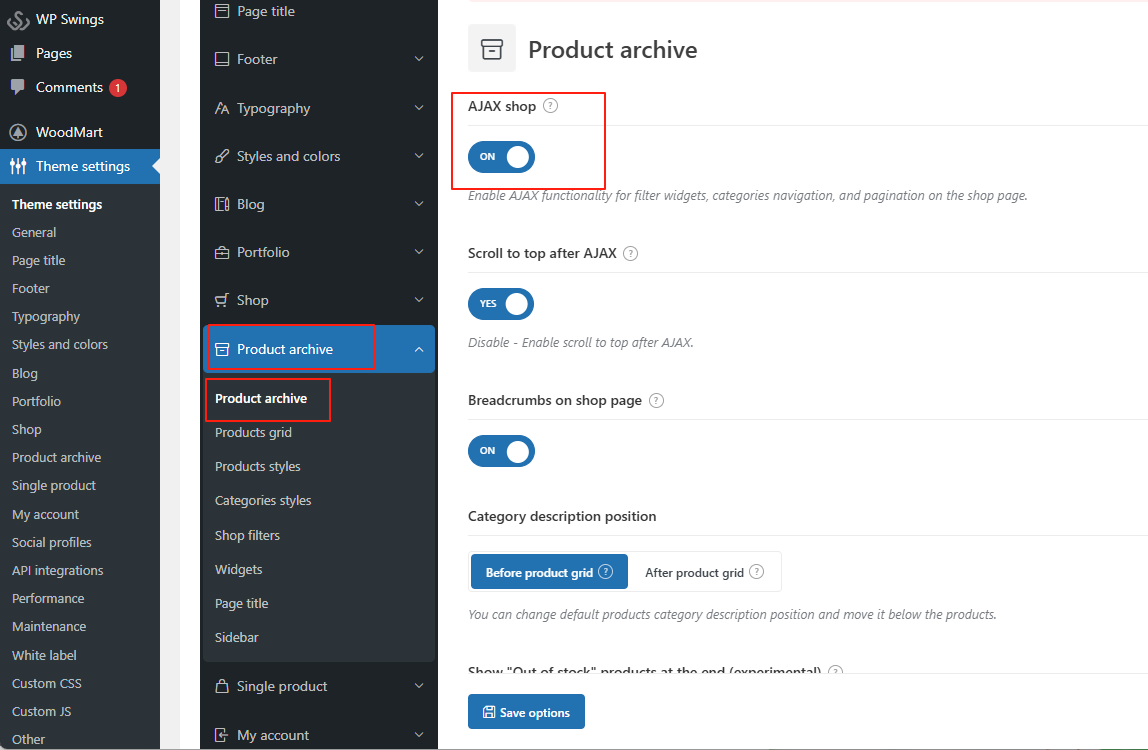Collapse the Product archive section arrow
This screenshot has height=750, width=1148.
[419, 349]
